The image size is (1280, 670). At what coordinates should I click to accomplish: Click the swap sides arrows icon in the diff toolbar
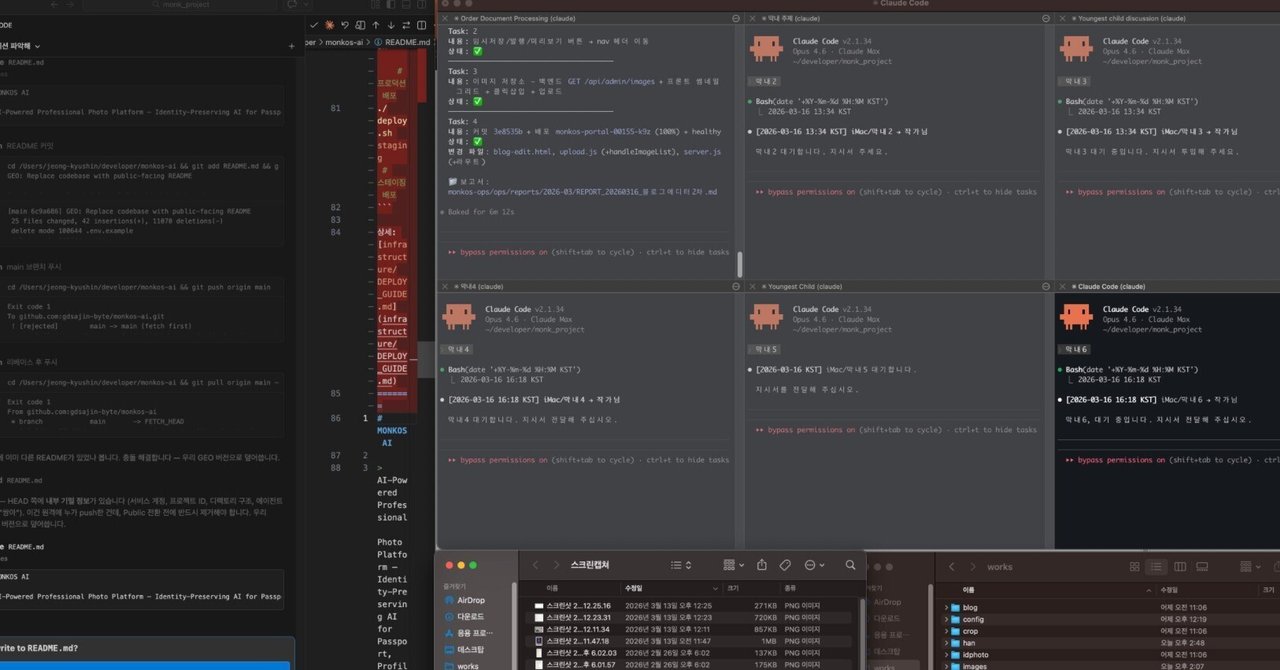tap(408, 24)
